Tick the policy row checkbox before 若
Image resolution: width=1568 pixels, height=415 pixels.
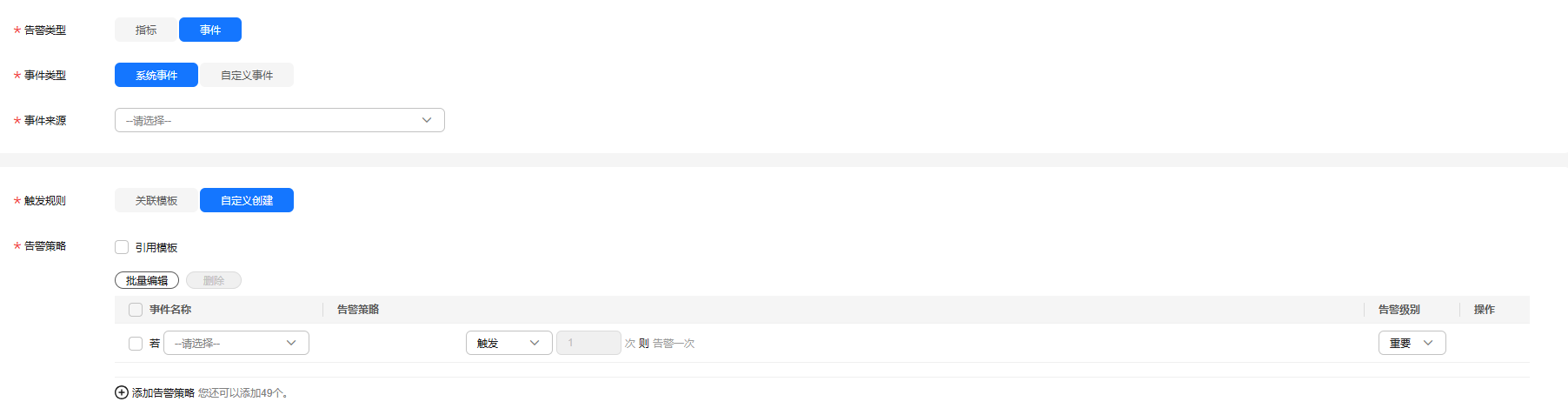point(136,344)
